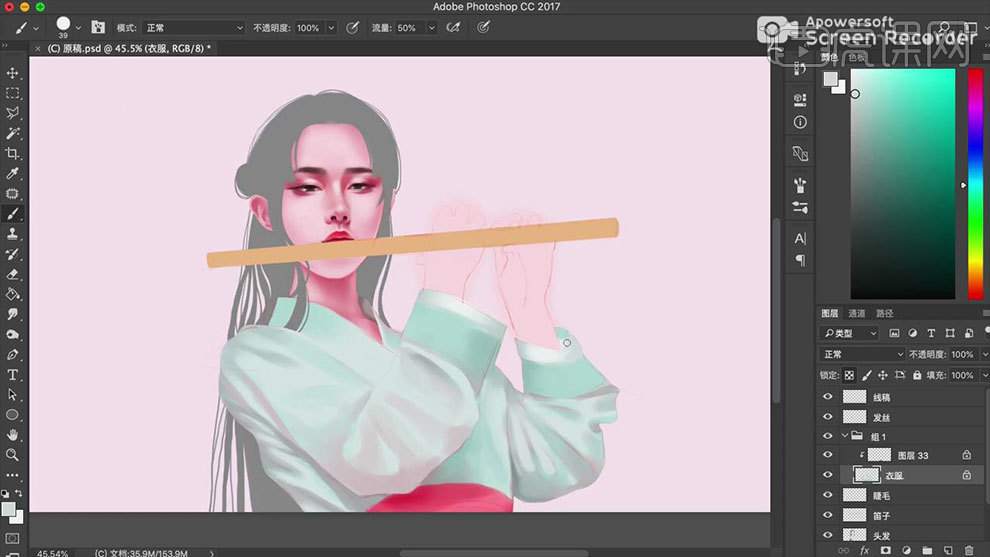Toggle lock position in Layers panel
The width and height of the screenshot is (990, 557).
(x=883, y=375)
